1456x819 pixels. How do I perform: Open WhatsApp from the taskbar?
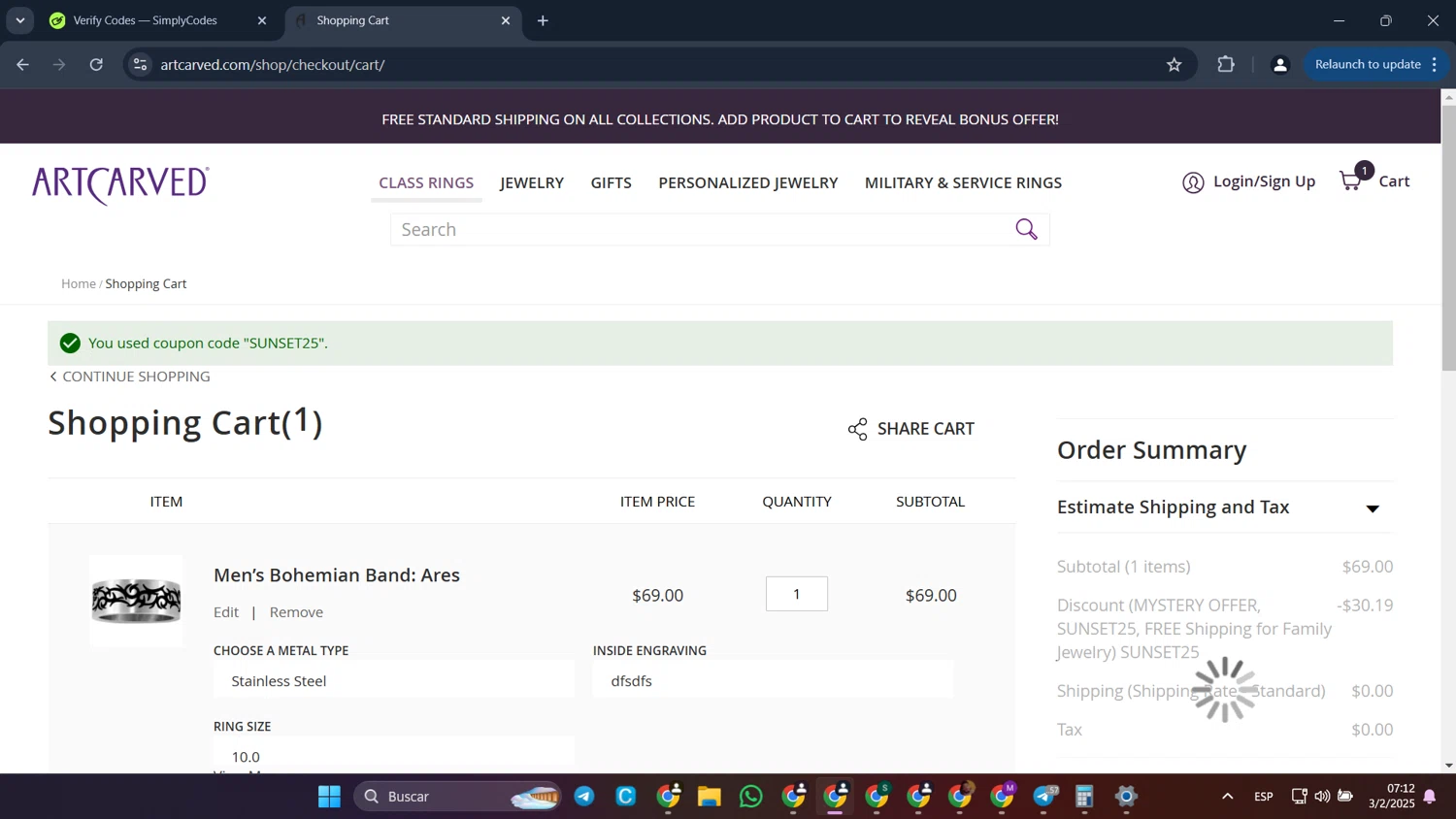(751, 797)
